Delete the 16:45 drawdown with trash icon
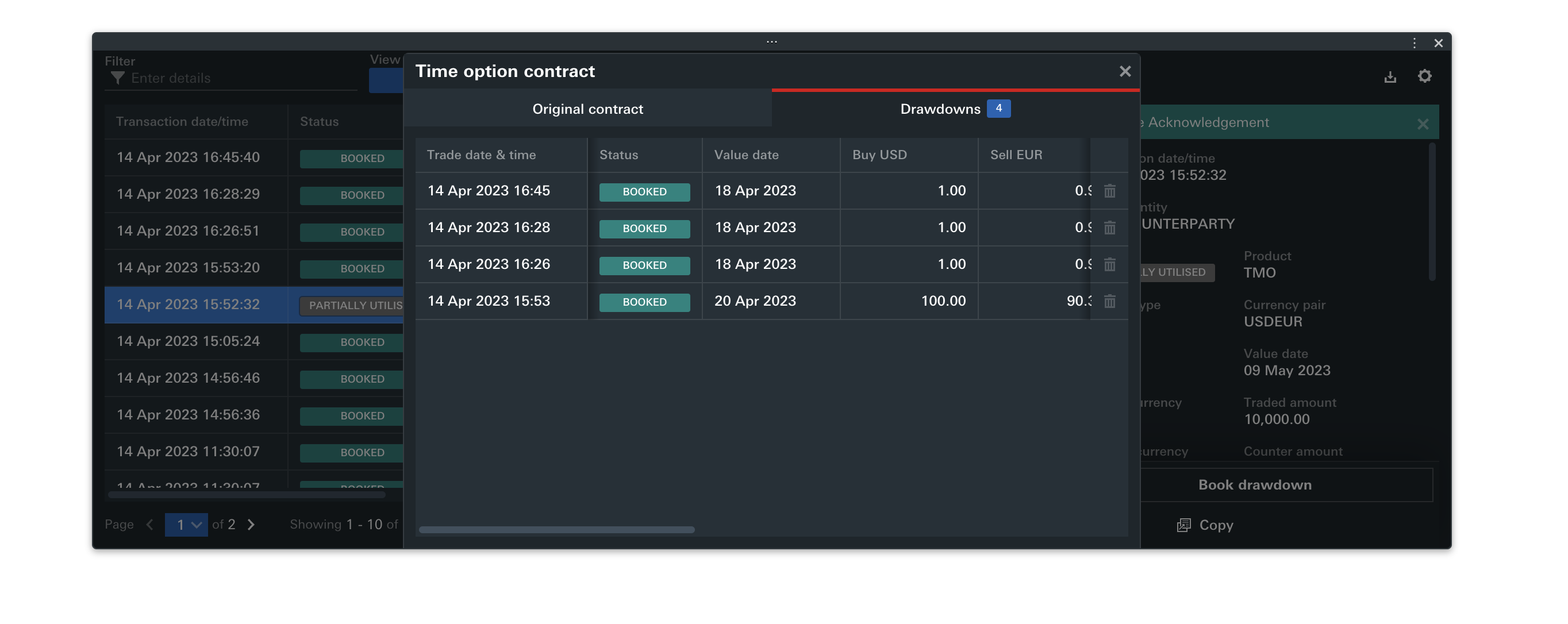 coord(1109,191)
